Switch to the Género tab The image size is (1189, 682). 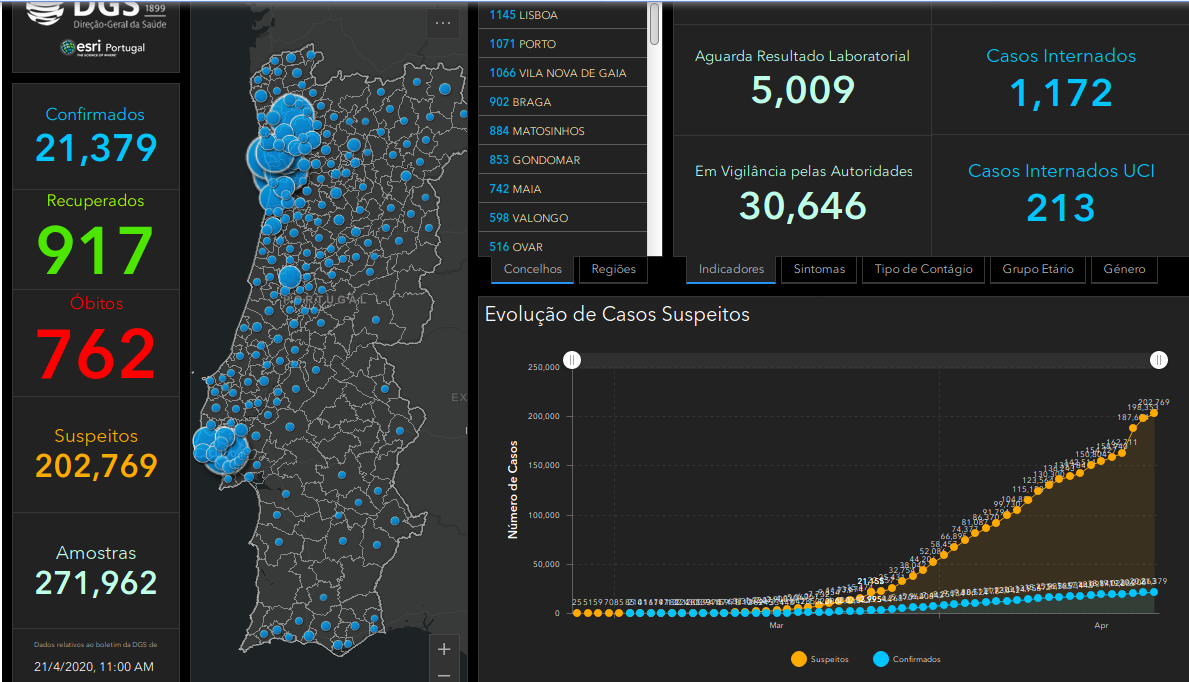coord(1124,269)
